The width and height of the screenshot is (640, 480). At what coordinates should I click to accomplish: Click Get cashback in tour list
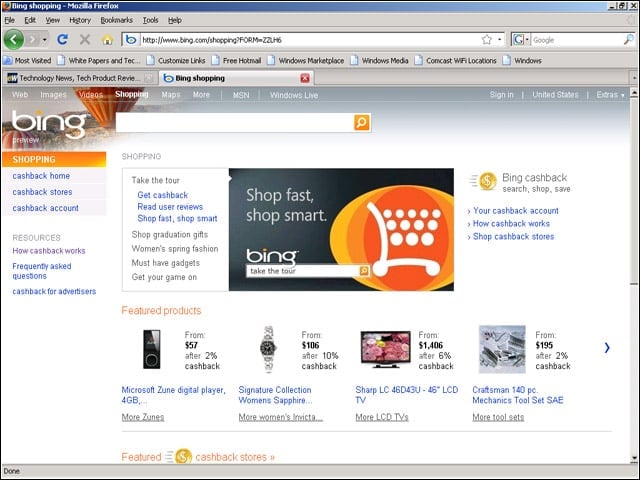[x=163, y=195]
